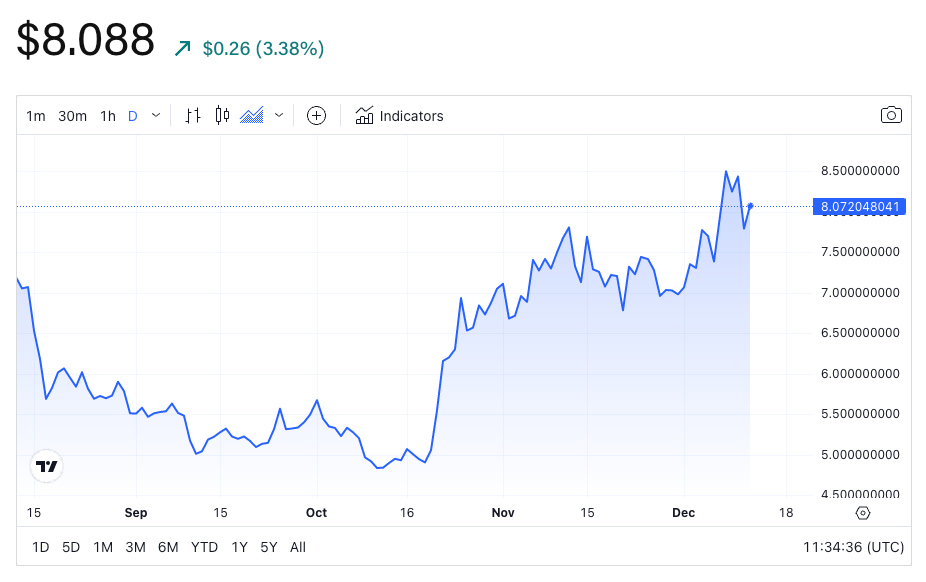Set the interval to 1h

[x=108, y=116]
